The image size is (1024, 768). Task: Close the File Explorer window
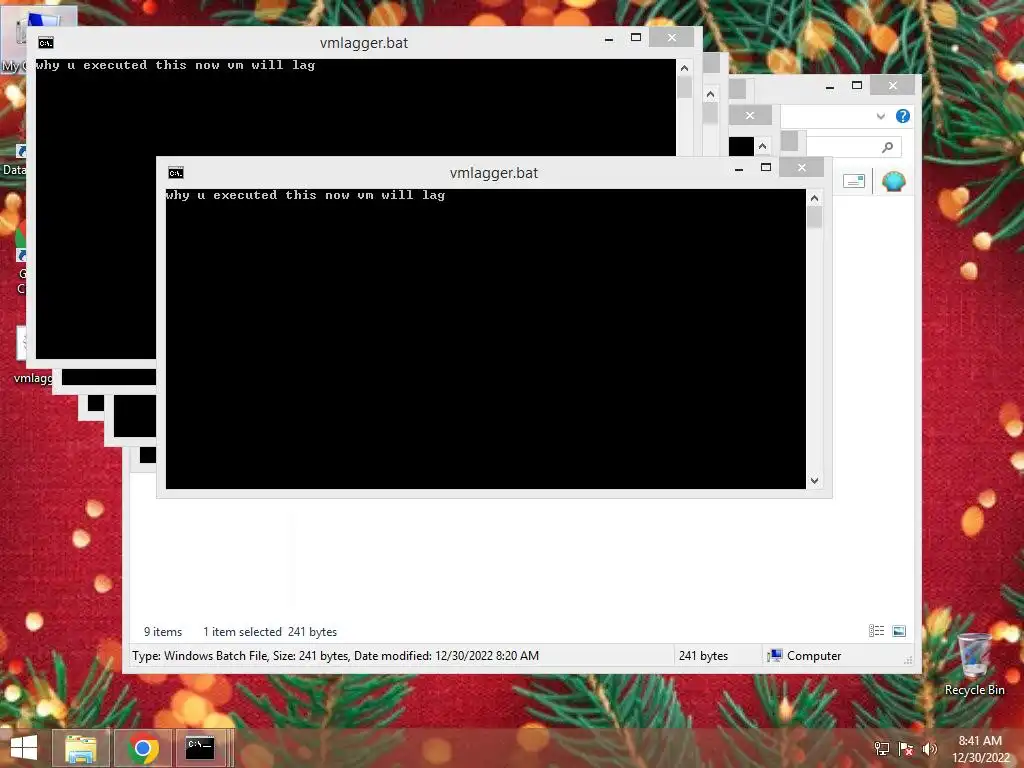[893, 86]
